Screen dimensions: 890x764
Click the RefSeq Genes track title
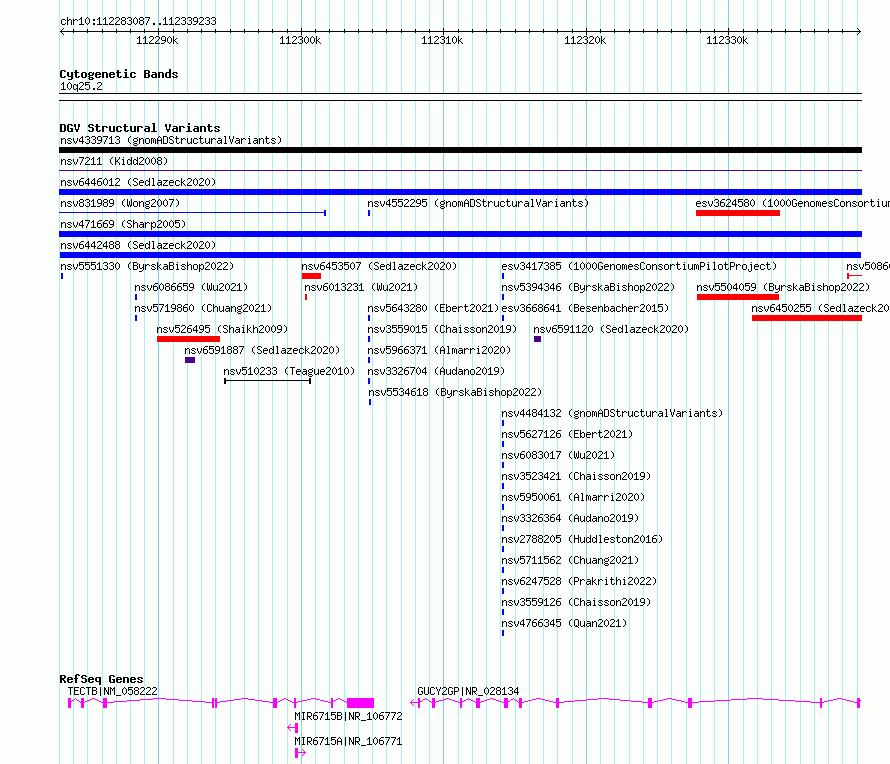pyautogui.click(x=101, y=679)
